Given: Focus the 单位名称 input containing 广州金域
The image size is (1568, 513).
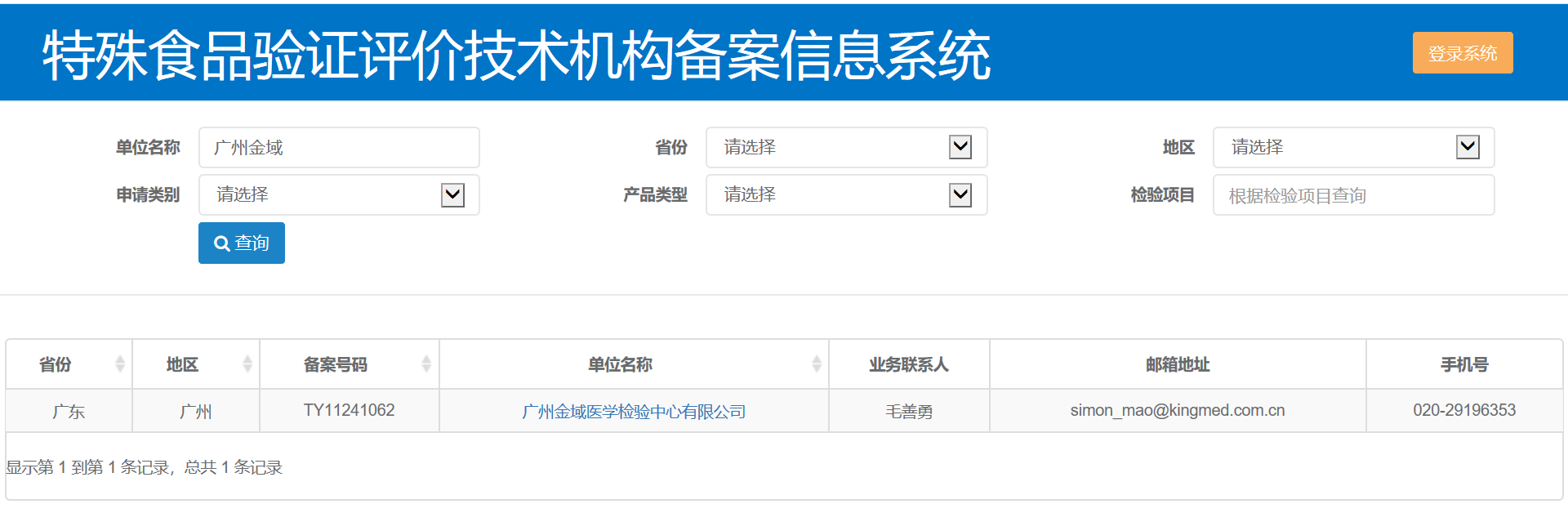Looking at the screenshot, I should [339, 148].
